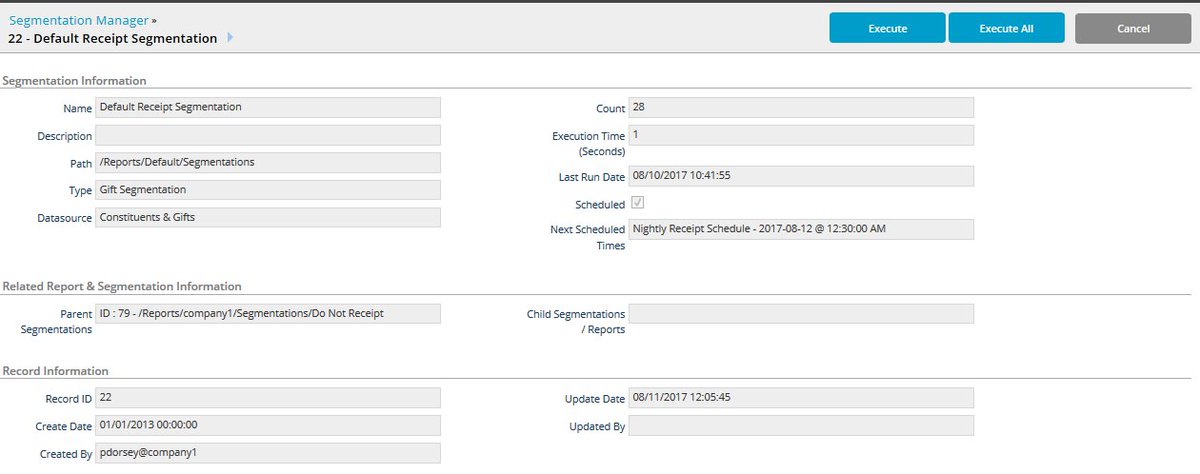Viewport: 1200px width, 474px height.
Task: Click the Count label
Action: pyautogui.click(x=610, y=108)
